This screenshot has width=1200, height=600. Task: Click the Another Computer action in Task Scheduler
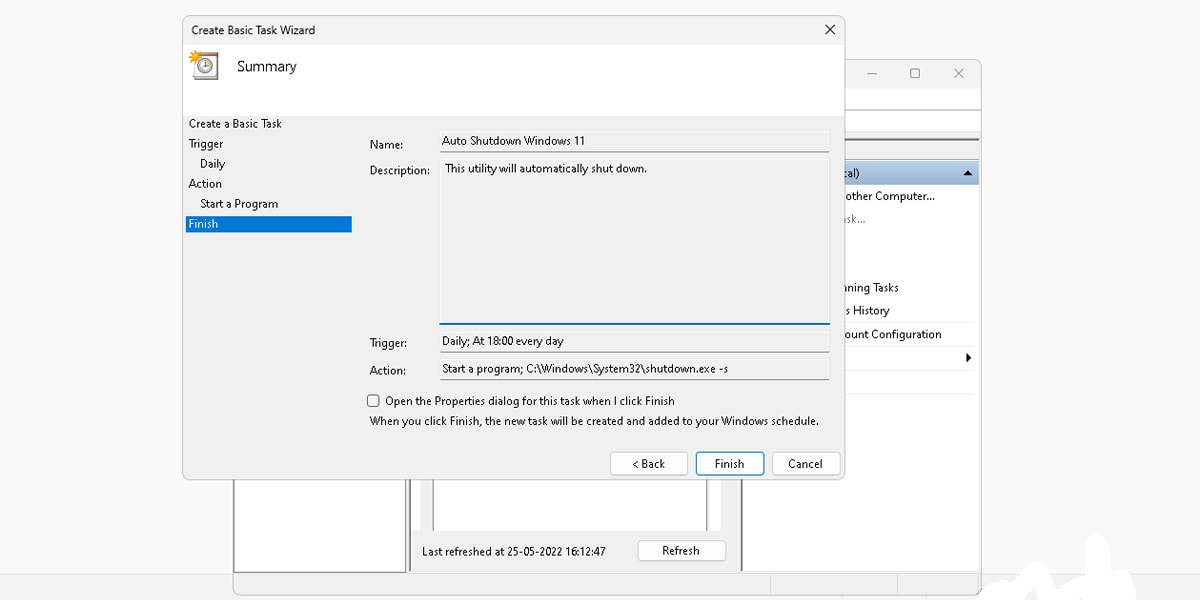pyautogui.click(x=889, y=197)
